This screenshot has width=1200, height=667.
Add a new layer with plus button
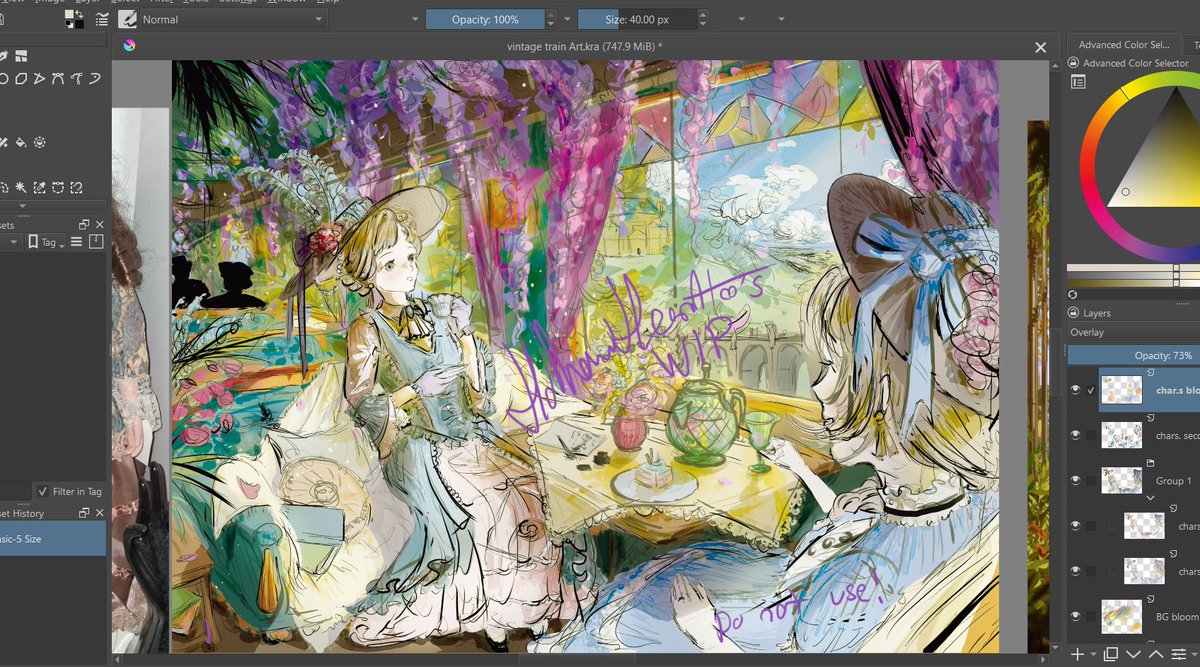(1077, 654)
